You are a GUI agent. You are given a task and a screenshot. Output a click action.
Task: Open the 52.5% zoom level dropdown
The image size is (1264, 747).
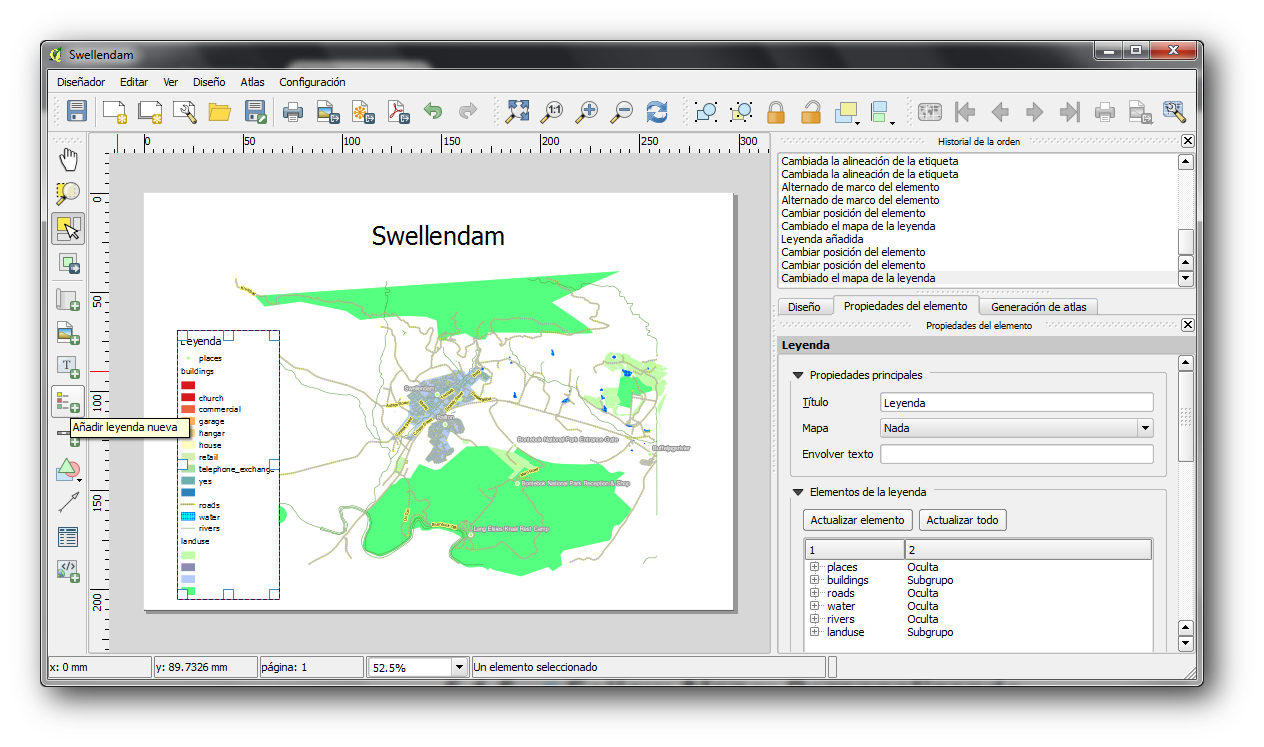point(460,667)
